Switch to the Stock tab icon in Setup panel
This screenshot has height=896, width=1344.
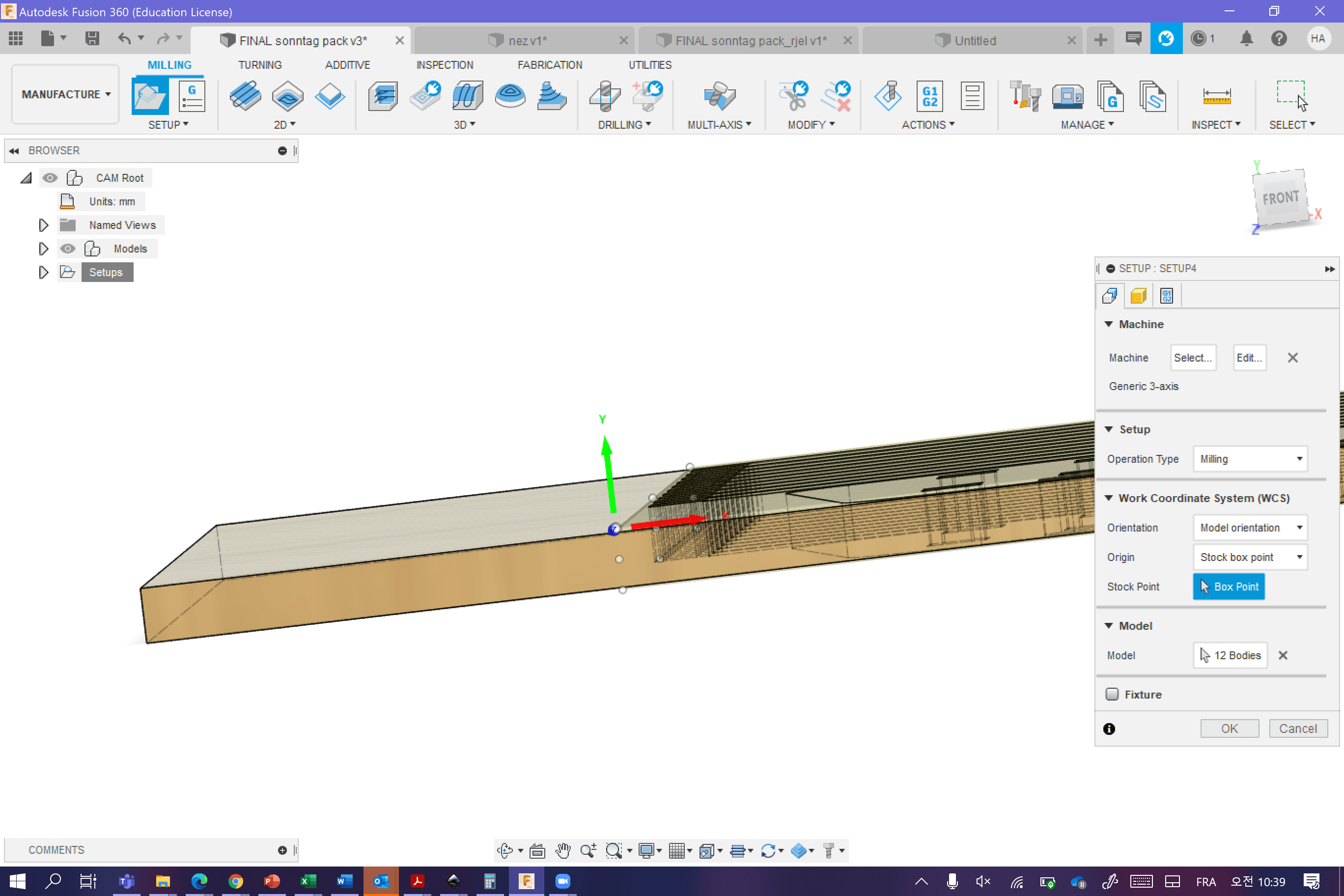[x=1138, y=295]
